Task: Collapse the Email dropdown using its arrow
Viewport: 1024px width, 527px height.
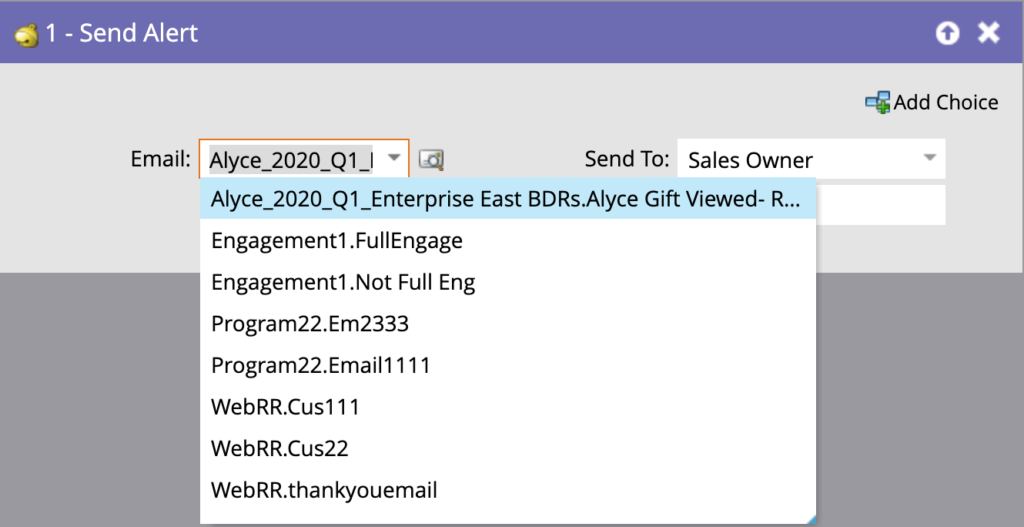Action: click(394, 158)
